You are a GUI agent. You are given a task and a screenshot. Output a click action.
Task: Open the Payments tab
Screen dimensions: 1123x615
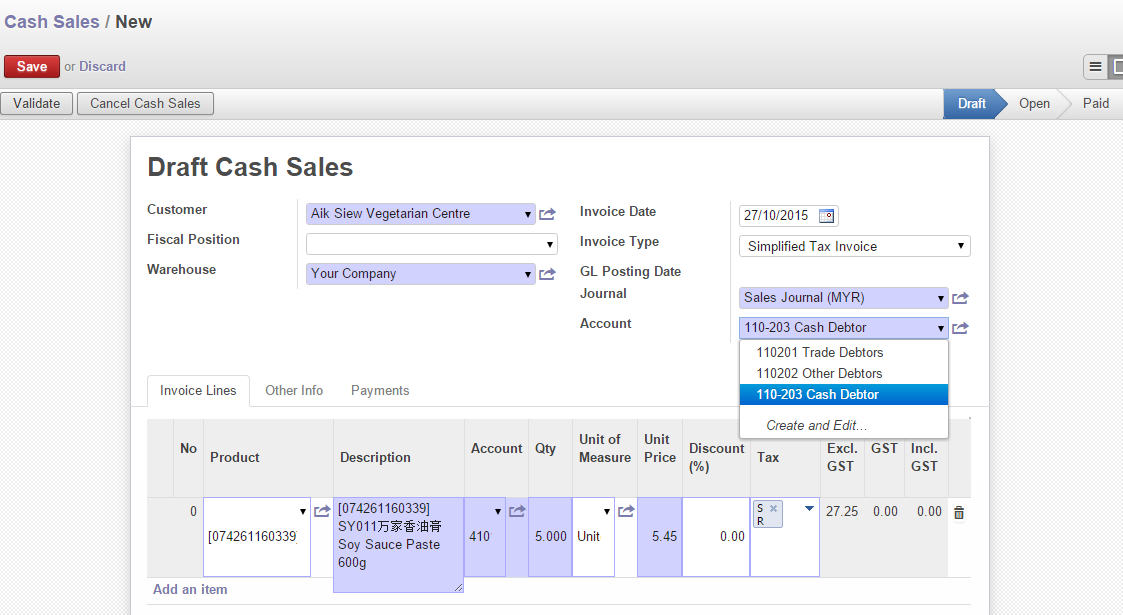[380, 390]
